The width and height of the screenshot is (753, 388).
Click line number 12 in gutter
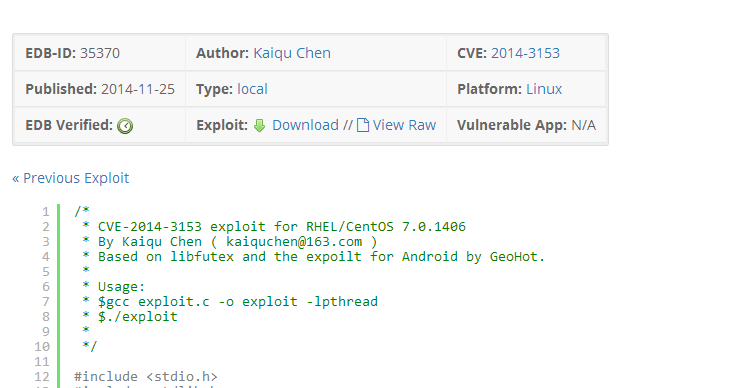click(x=42, y=376)
